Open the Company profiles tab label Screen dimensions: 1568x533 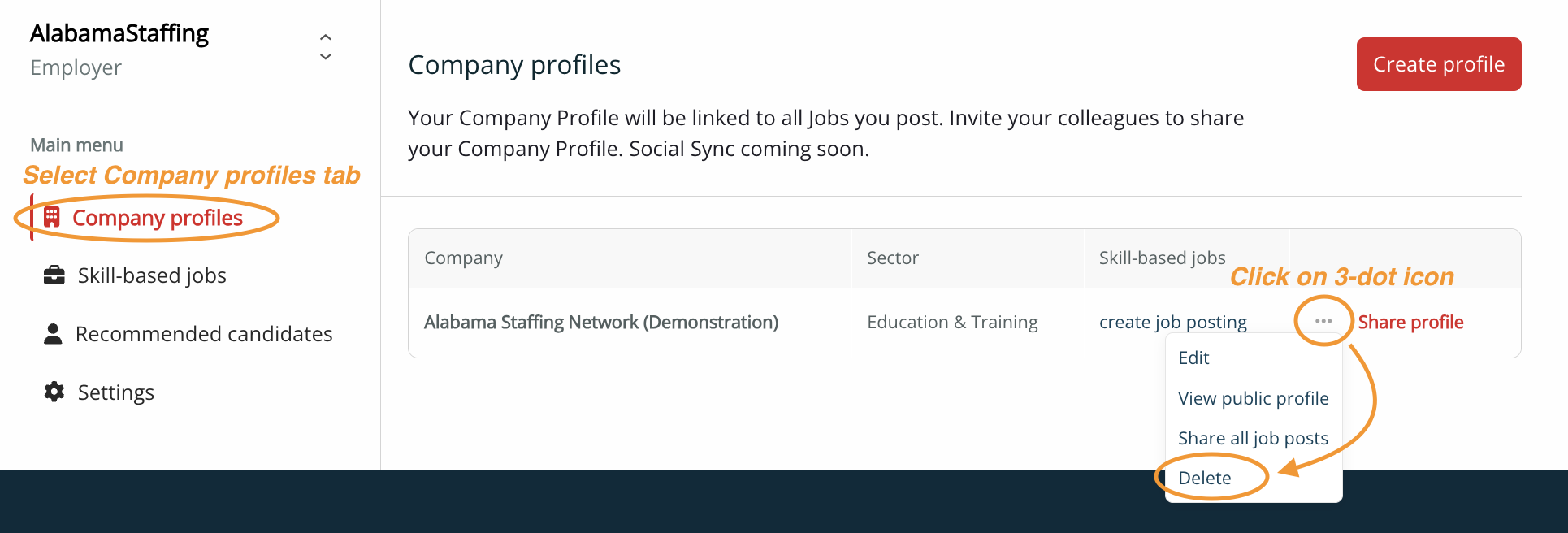coord(158,218)
